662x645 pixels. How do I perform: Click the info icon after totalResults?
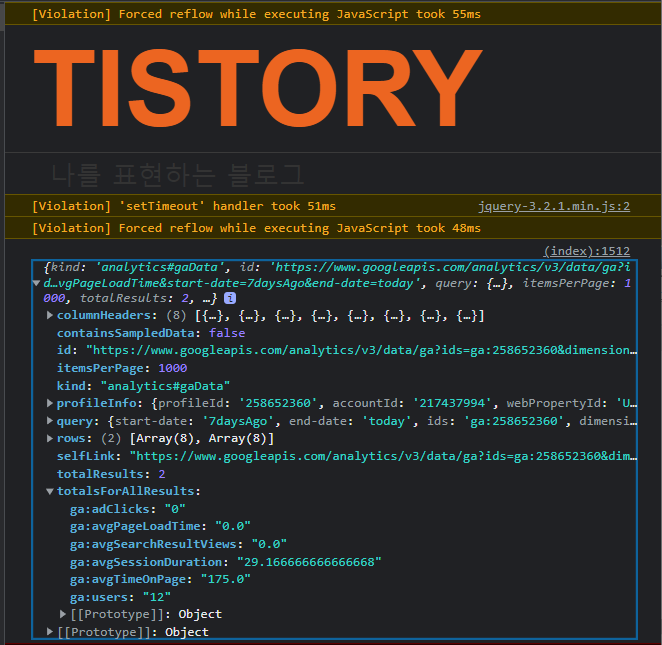(230, 298)
